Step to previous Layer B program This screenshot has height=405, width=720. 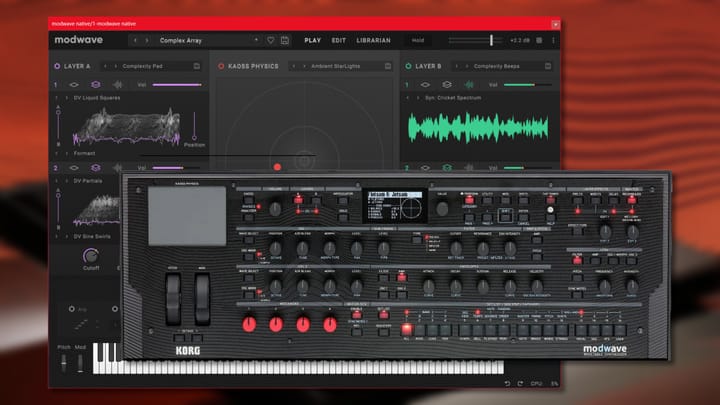point(456,66)
